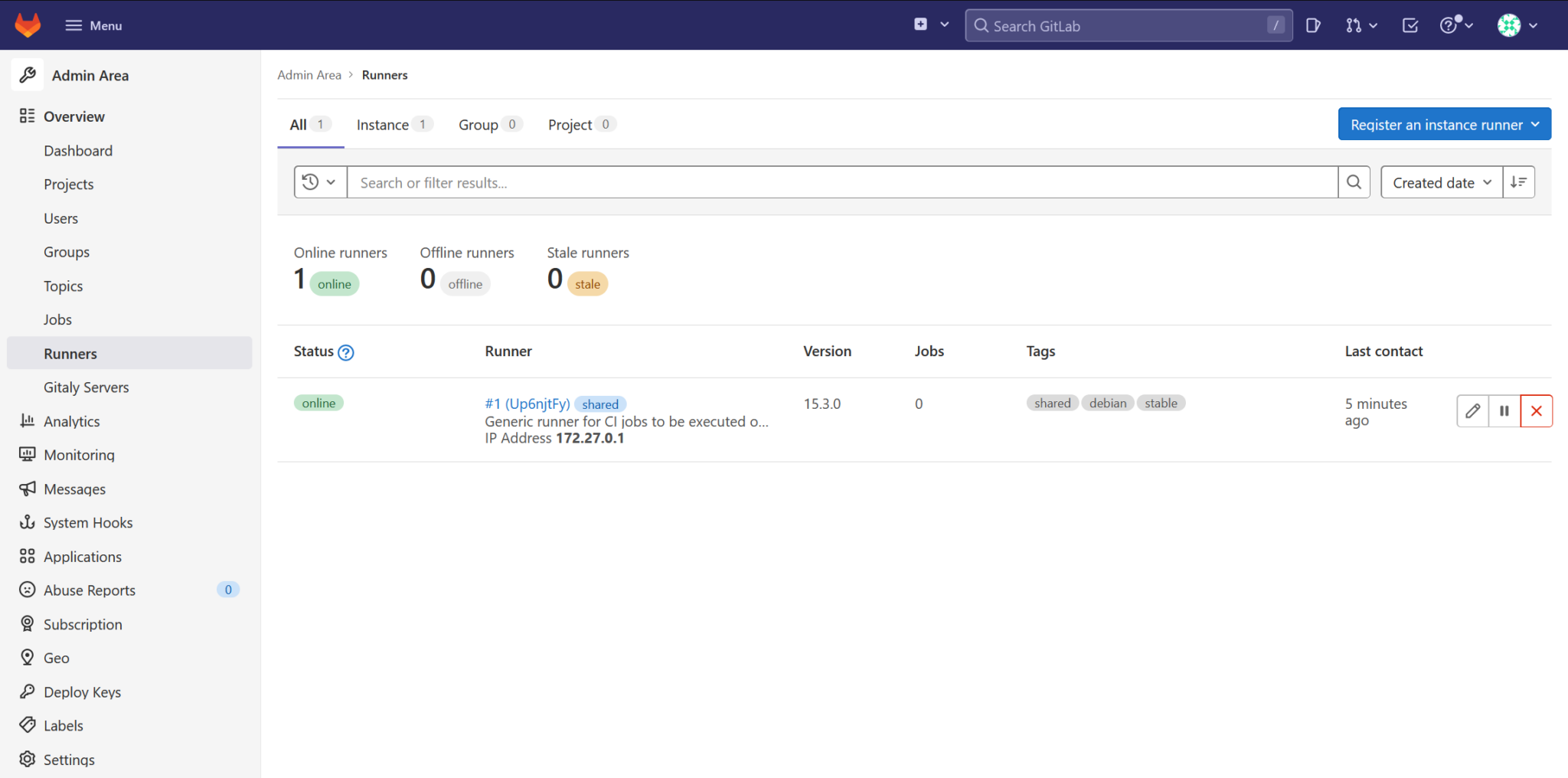Open the Gitaly Servers sidebar entry
1568x778 pixels.
tap(86, 387)
